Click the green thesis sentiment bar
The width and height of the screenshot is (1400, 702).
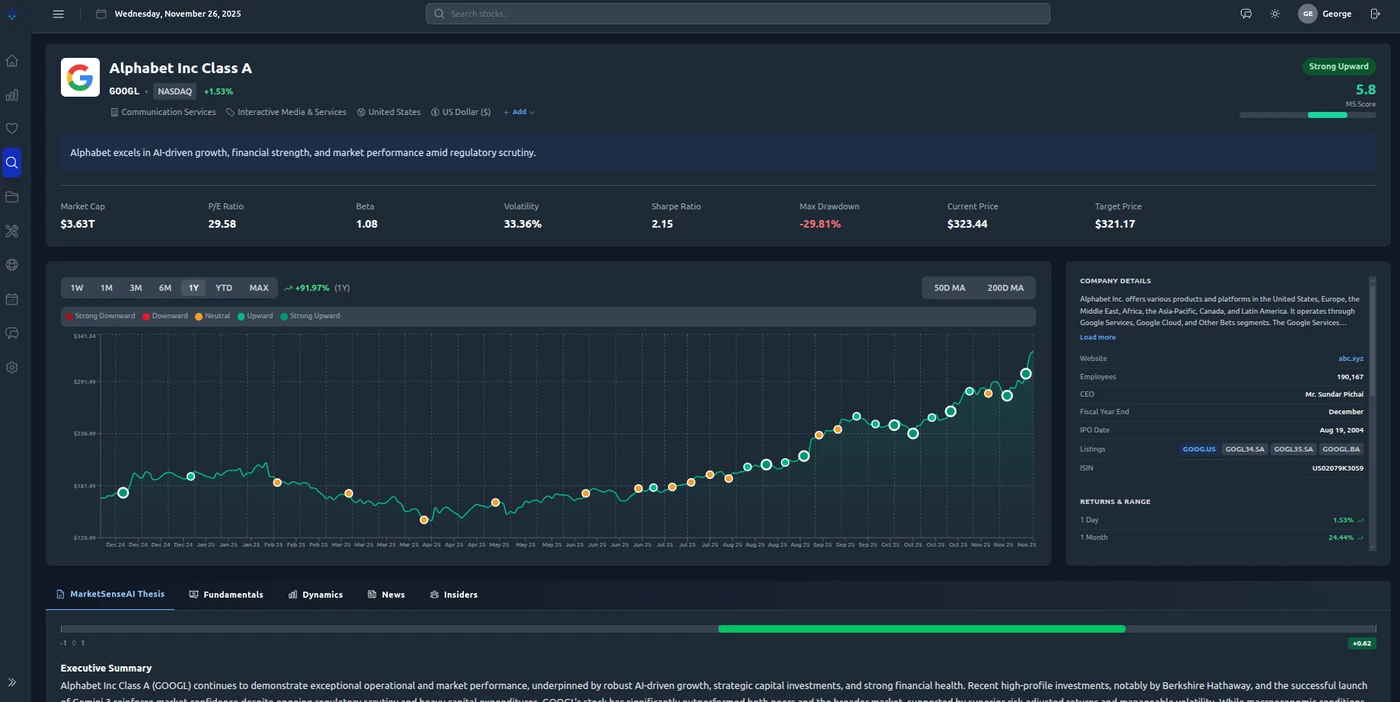[x=921, y=629]
